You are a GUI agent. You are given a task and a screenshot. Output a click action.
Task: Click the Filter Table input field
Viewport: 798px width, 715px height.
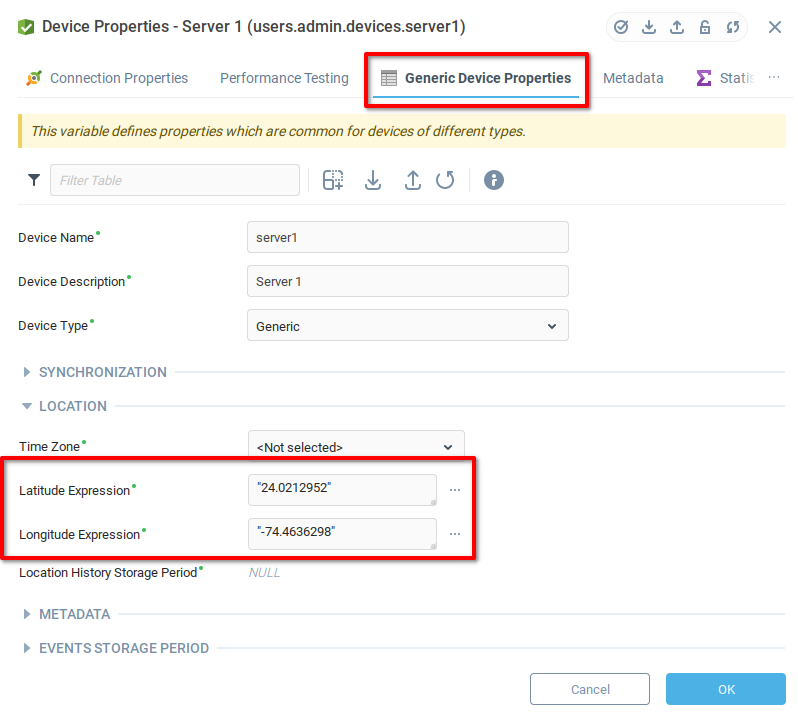[x=175, y=180]
